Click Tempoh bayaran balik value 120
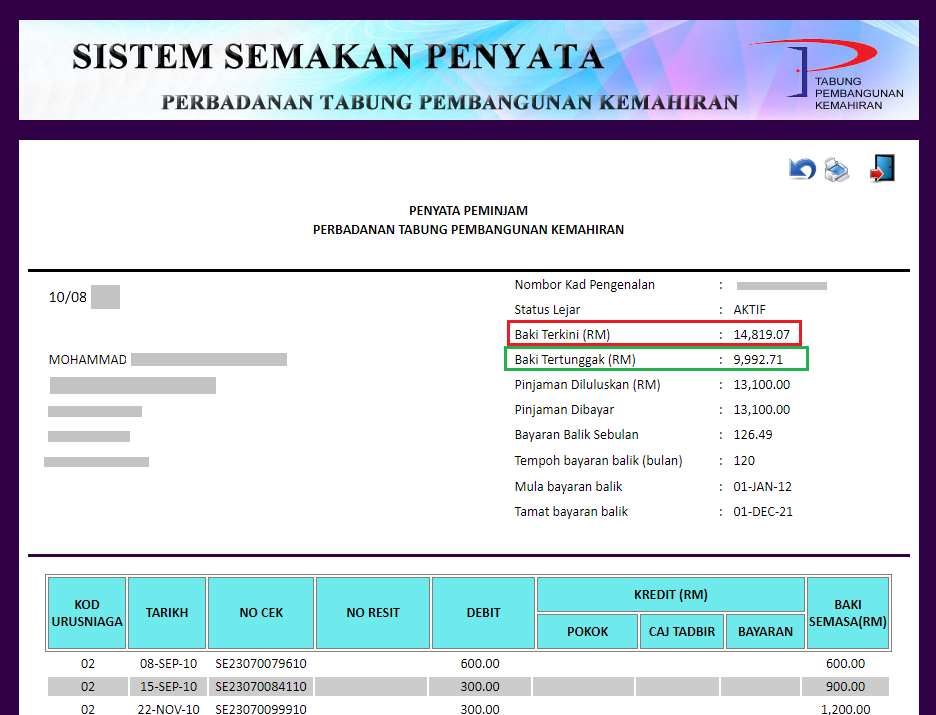Image resolution: width=936 pixels, height=715 pixels. coord(744,461)
